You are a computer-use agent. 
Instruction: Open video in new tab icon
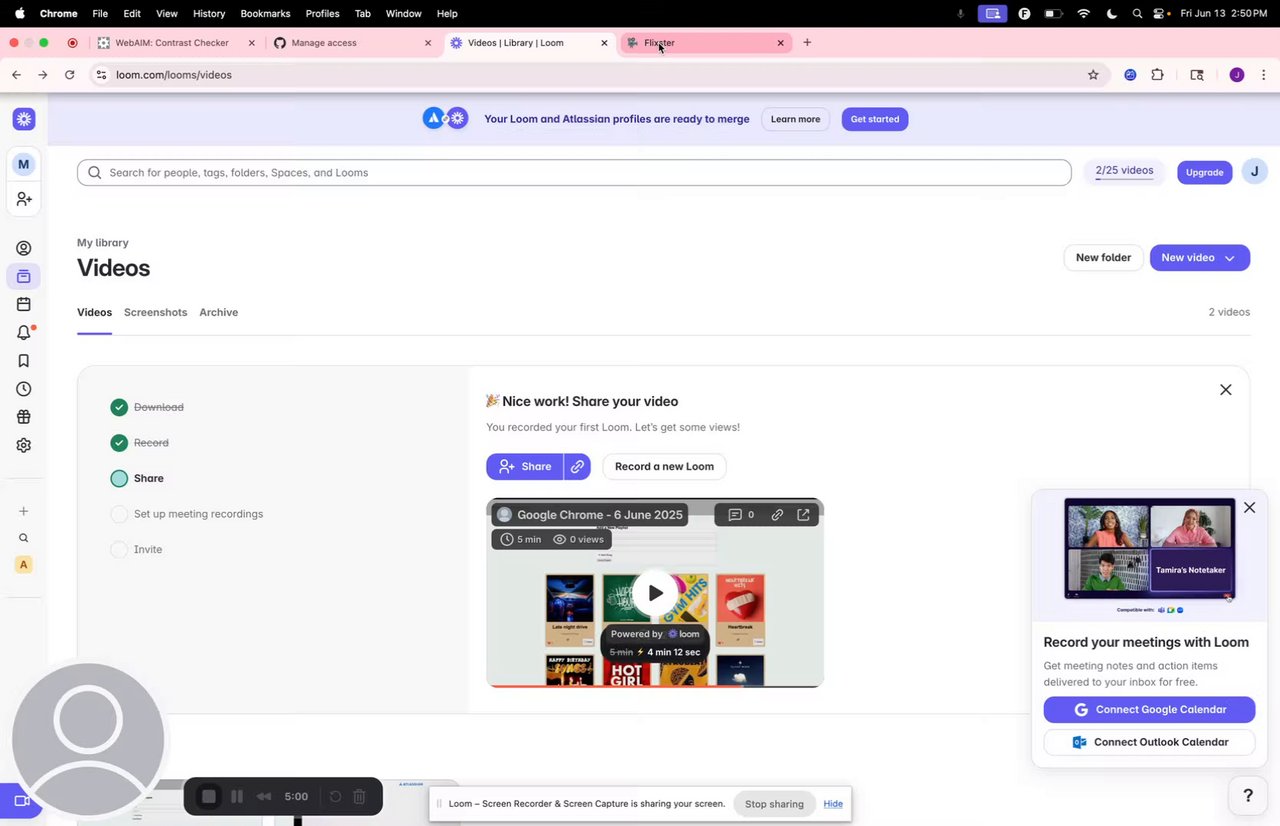click(x=803, y=515)
